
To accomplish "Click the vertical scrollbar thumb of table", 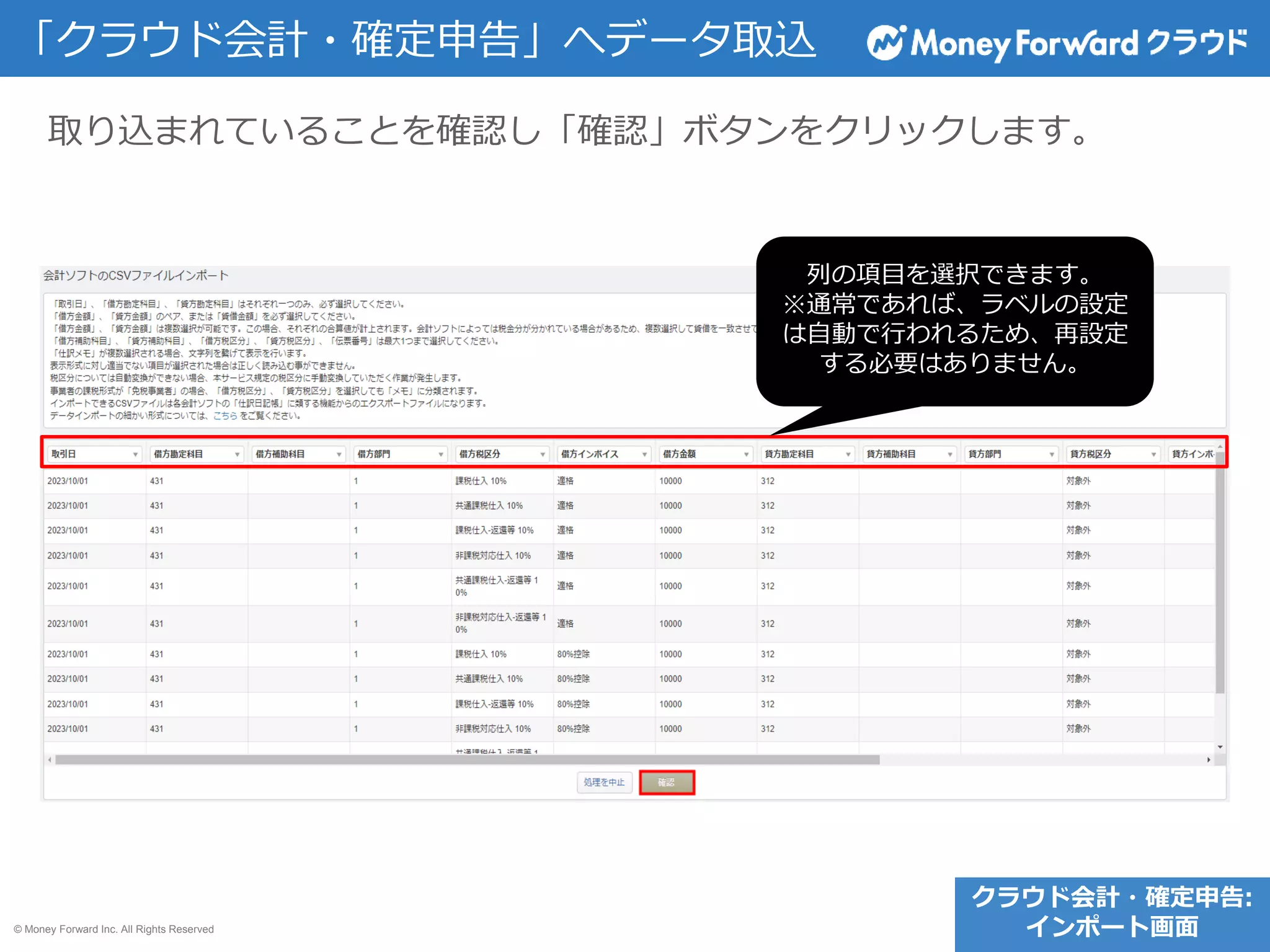I will click(1220, 573).
